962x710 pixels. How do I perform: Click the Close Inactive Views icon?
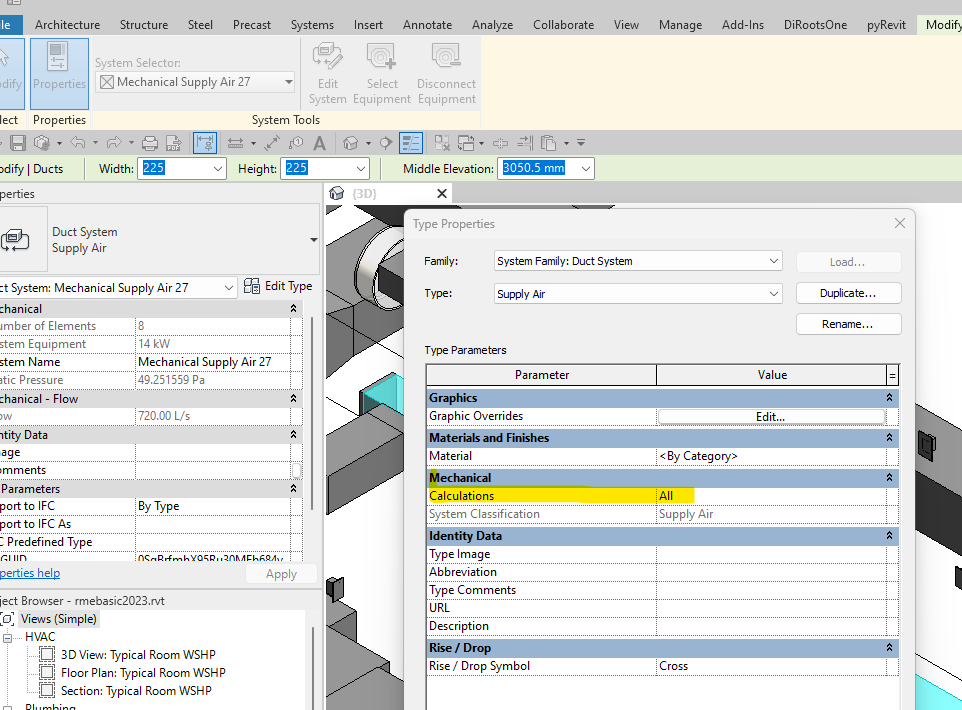click(442, 143)
